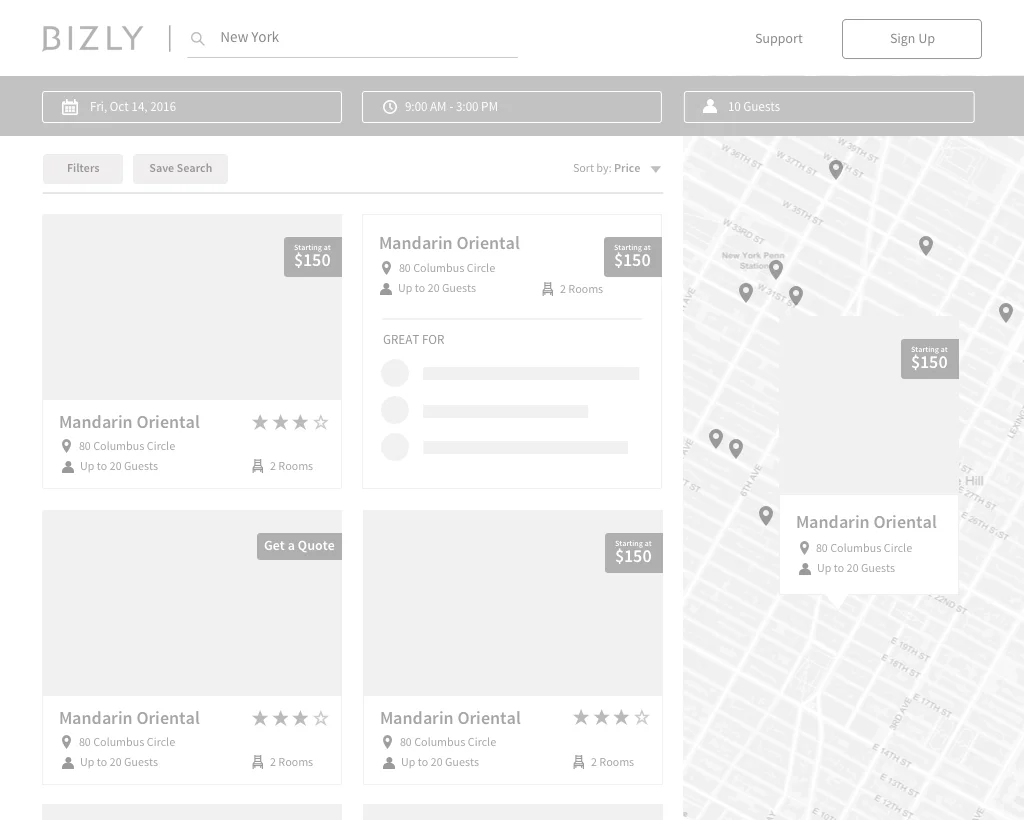Image resolution: width=1024 pixels, height=820 pixels.
Task: Click the map popup Up to 20 Guests text
Action: [x=856, y=568]
